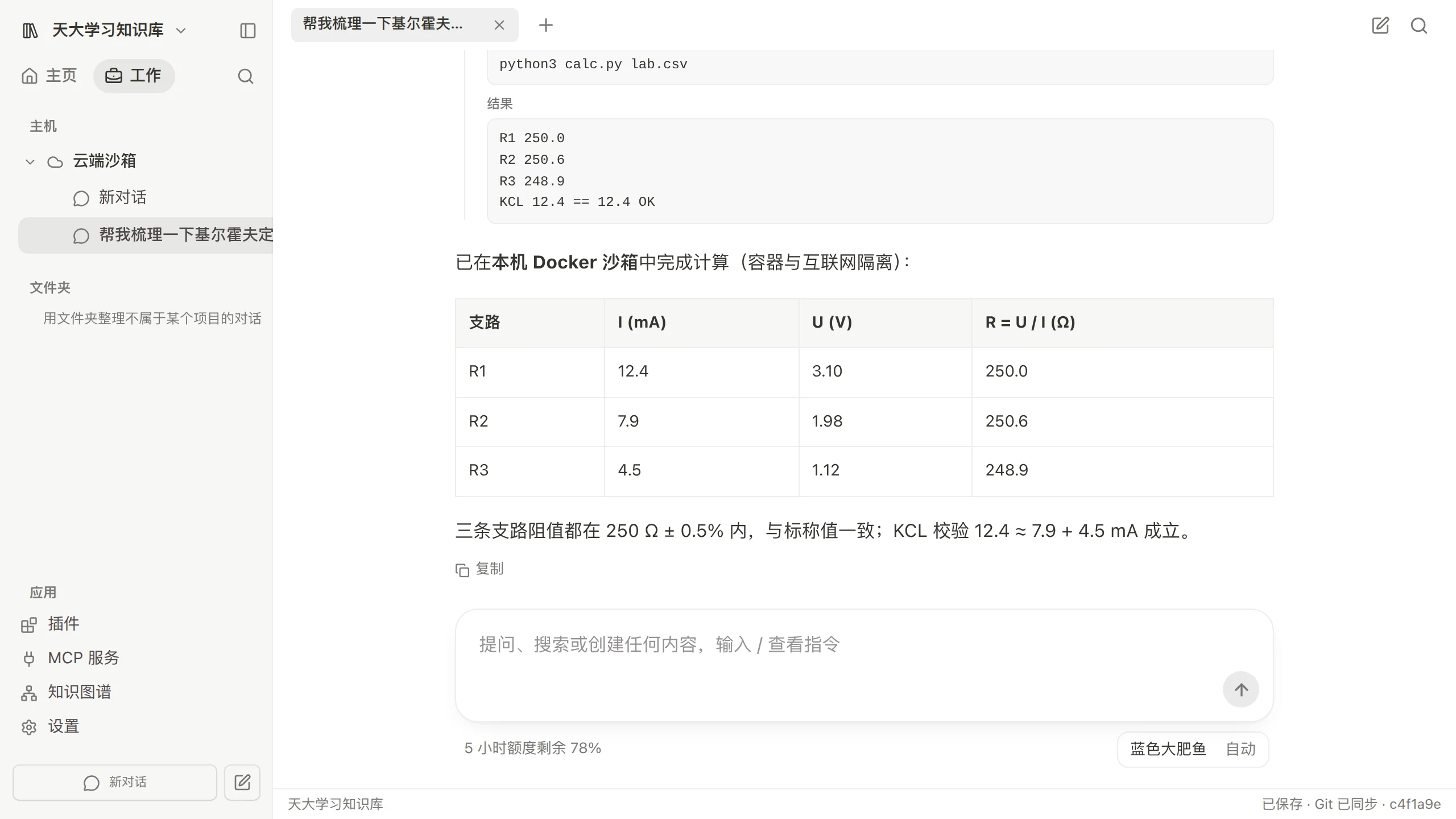Click the 新对话 button at sidebar bottom
The image size is (1456, 819).
[115, 783]
